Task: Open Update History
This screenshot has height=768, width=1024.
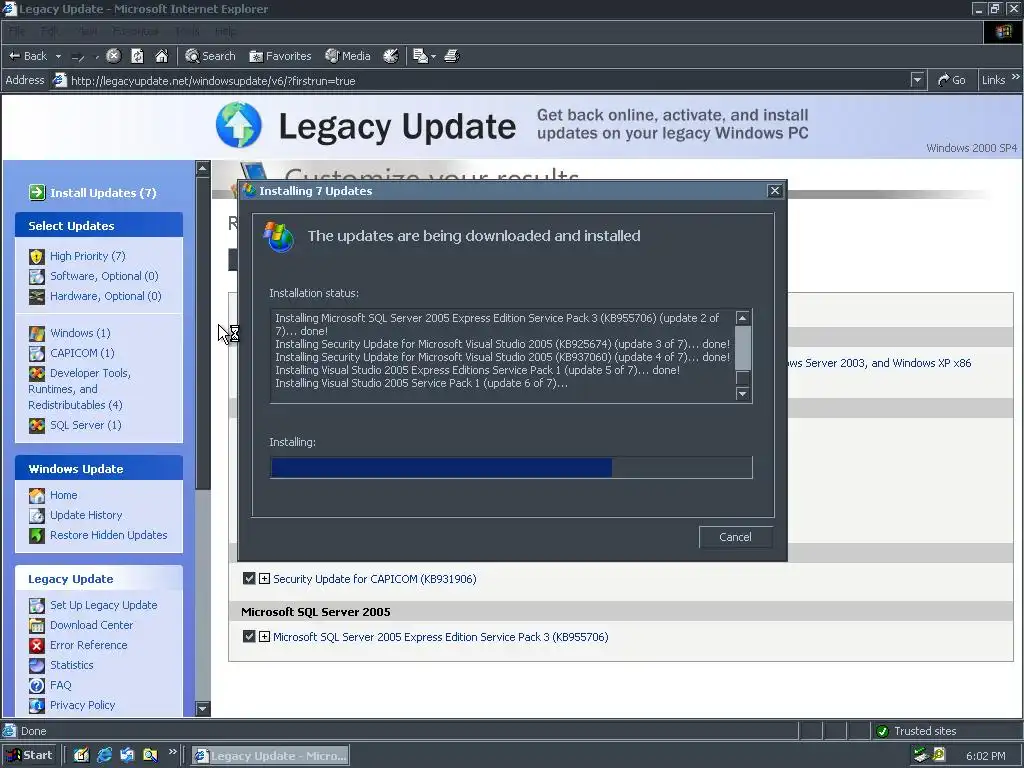Action: tap(86, 515)
